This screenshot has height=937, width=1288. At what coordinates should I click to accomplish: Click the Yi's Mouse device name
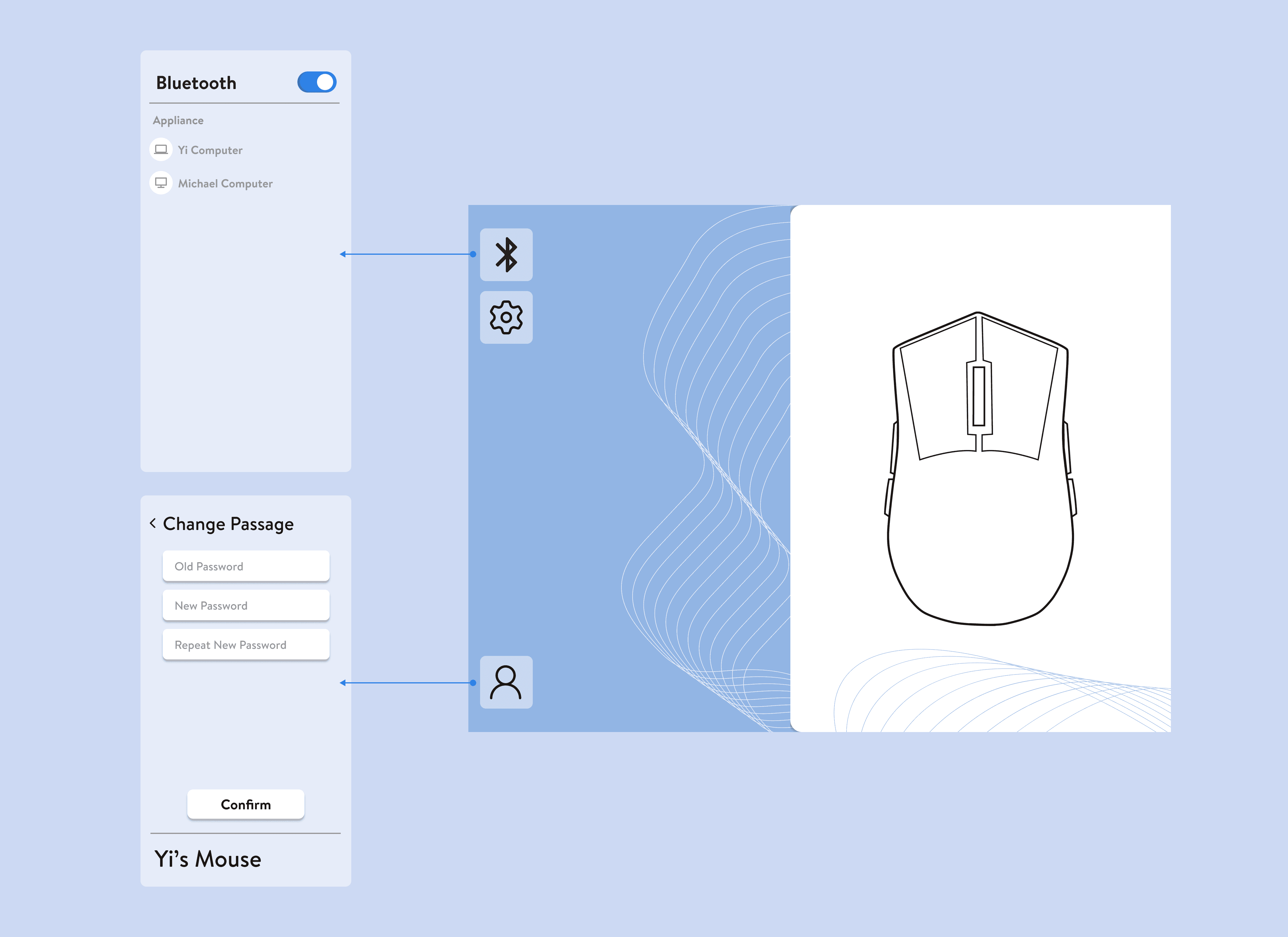[208, 859]
